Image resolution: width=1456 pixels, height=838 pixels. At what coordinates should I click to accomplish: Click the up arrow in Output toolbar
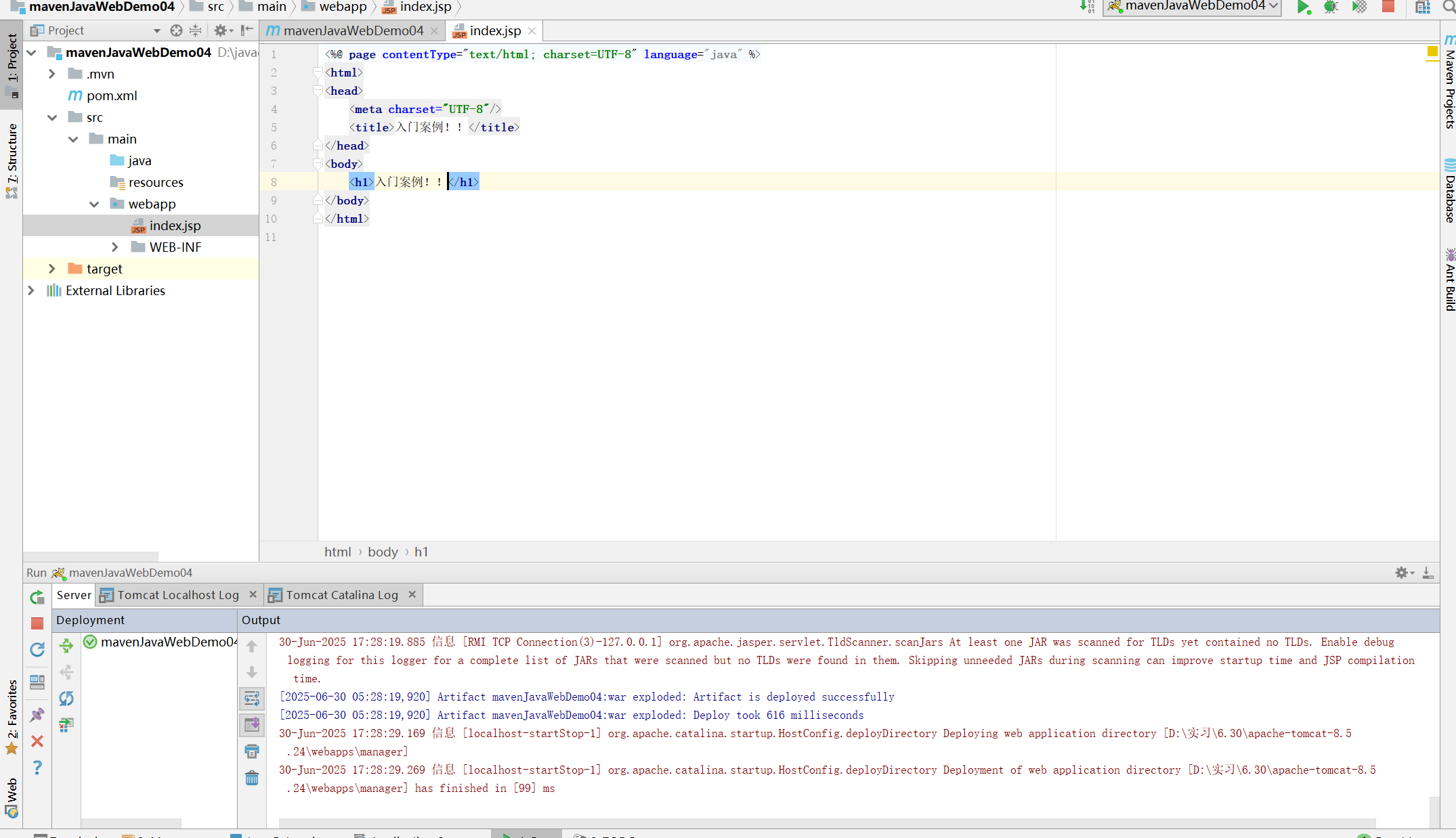coord(252,646)
